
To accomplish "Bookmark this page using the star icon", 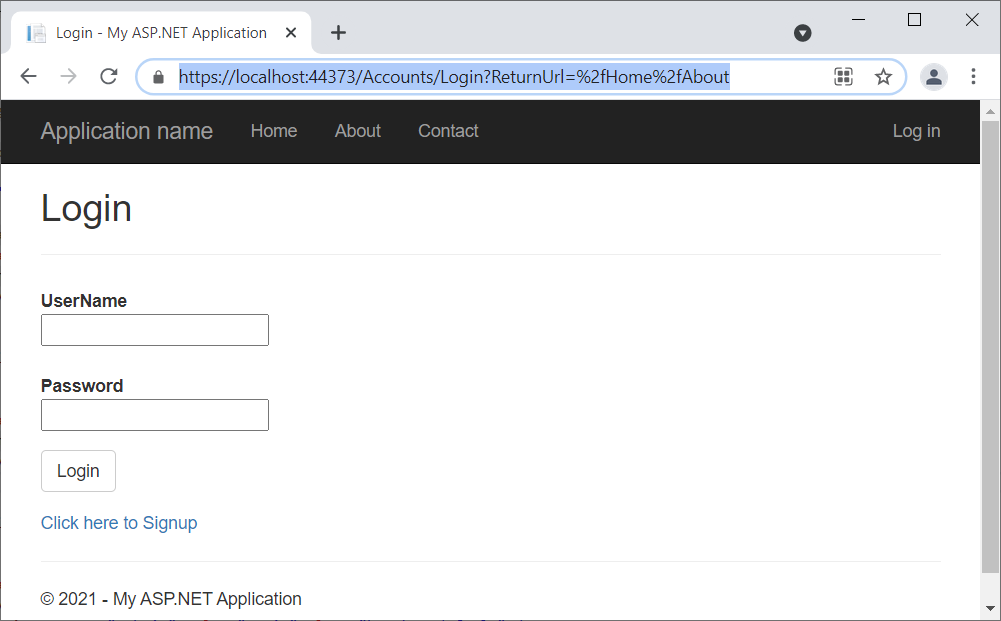I will click(x=883, y=76).
